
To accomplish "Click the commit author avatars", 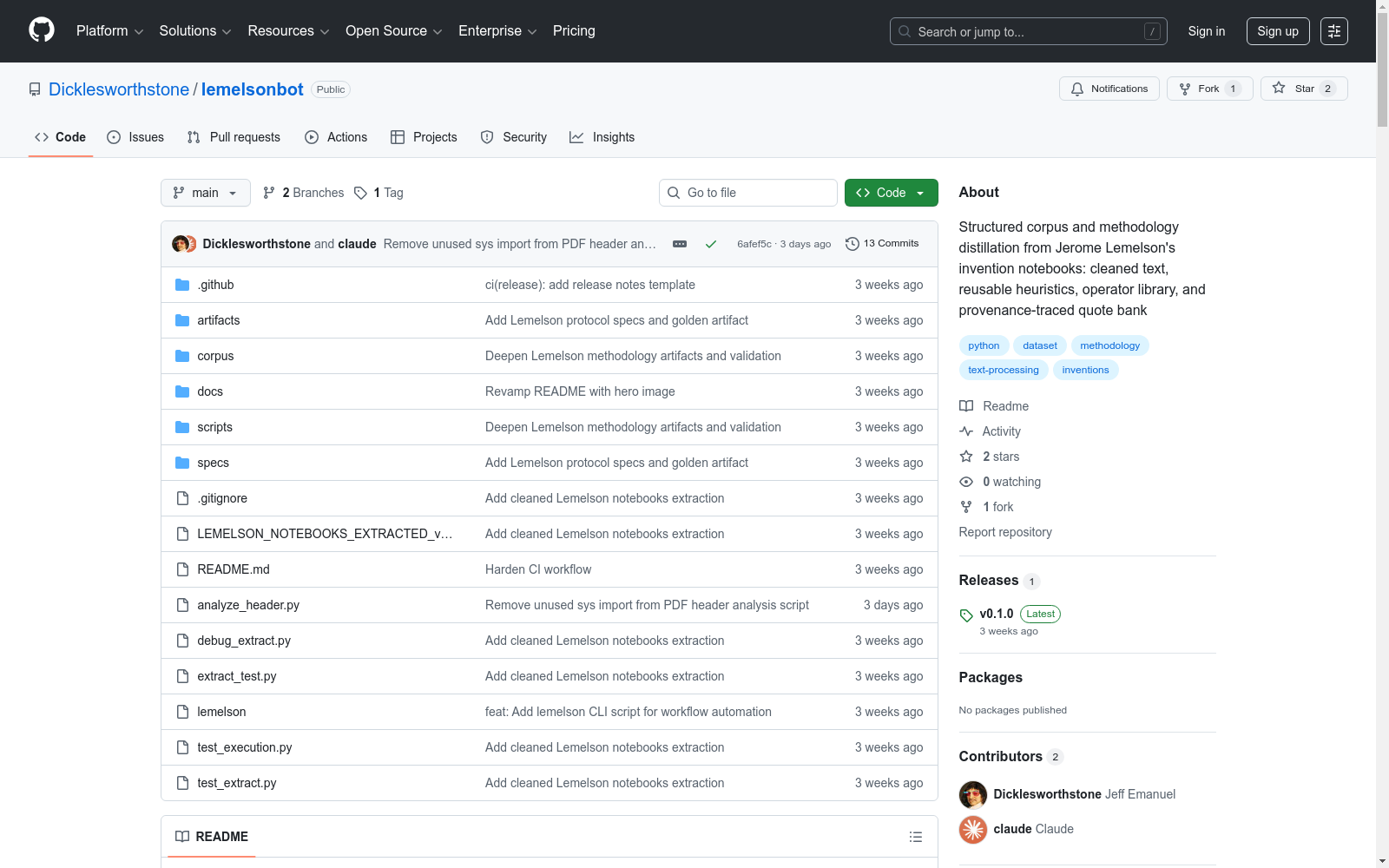I will 184,244.
